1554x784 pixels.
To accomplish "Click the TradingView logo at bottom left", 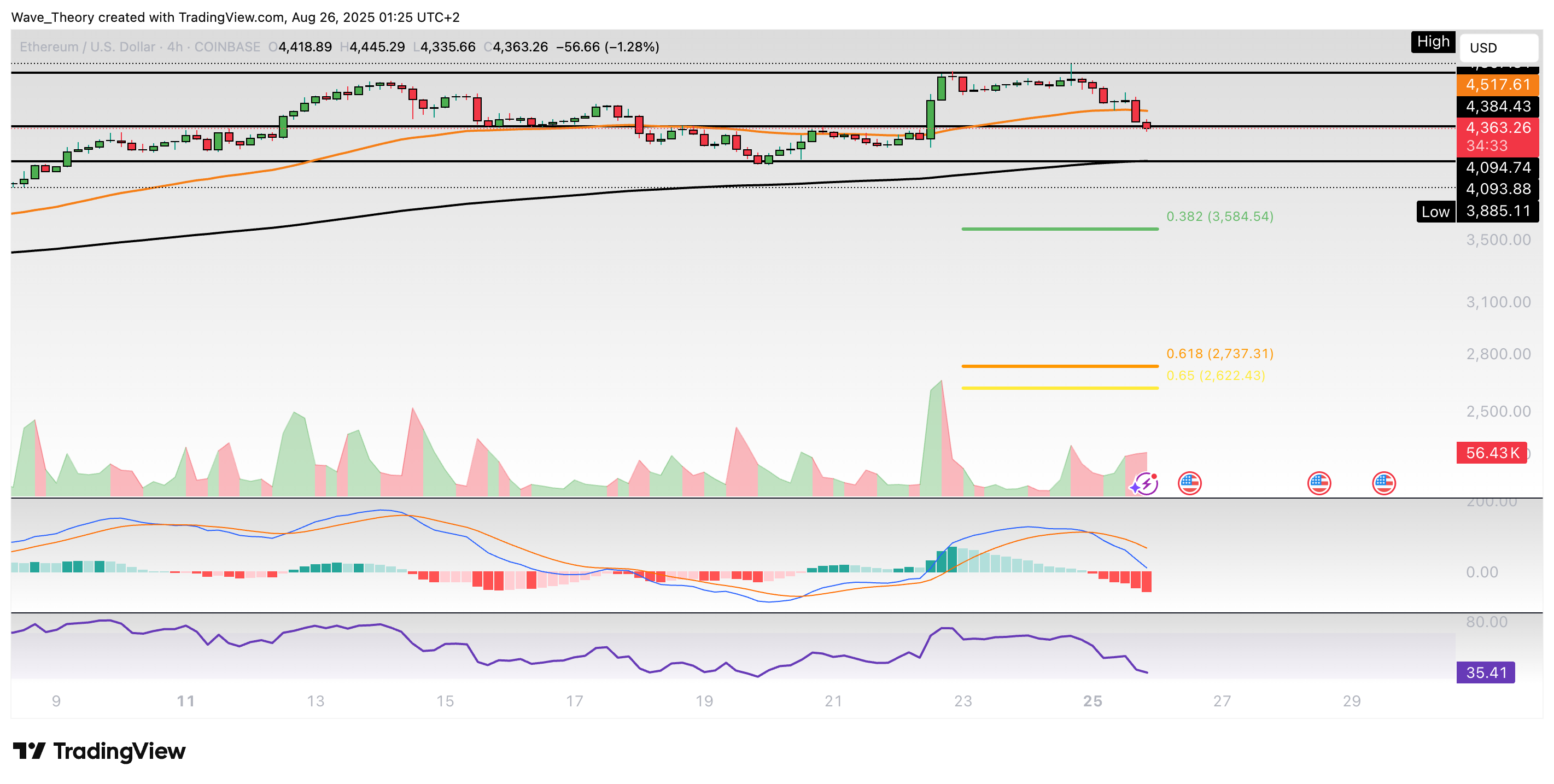I will [x=100, y=751].
